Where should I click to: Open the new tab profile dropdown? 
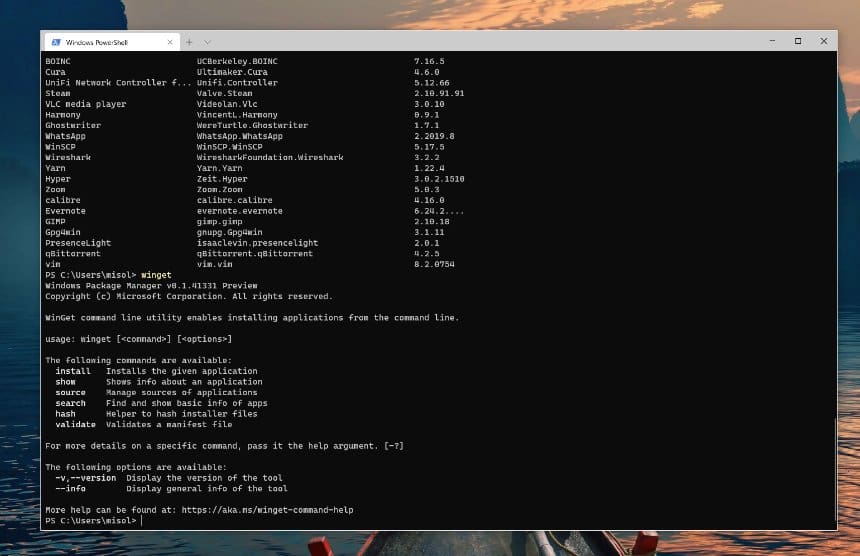pos(207,42)
